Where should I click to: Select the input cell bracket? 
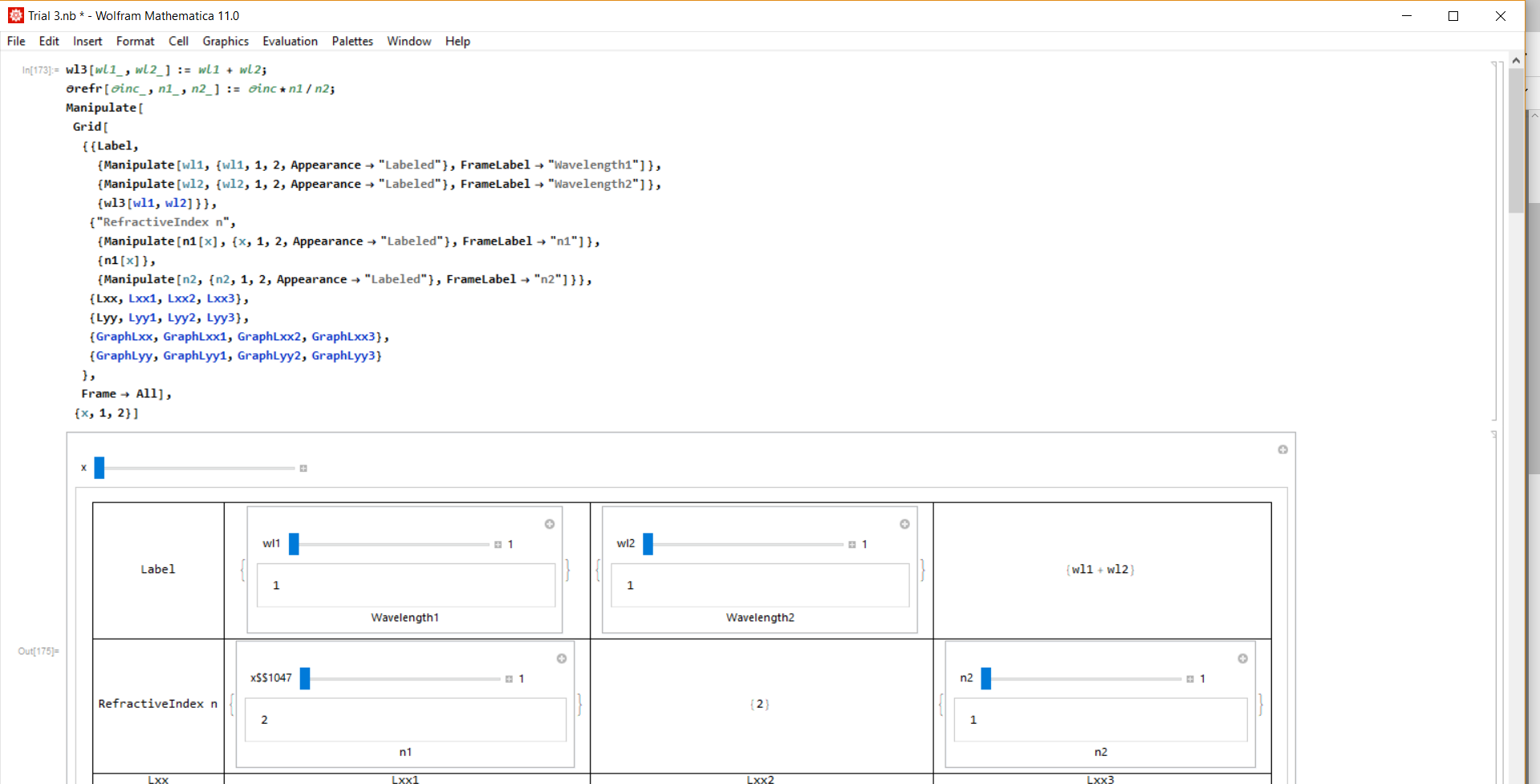(x=1495, y=241)
